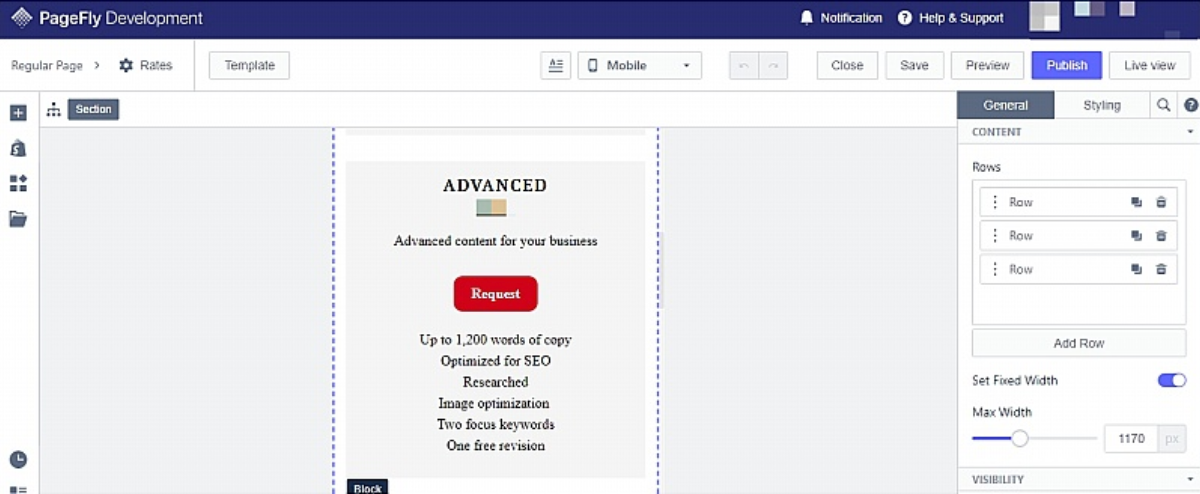Viewport: 1200px width, 494px height.
Task: Delete the top Row in Rows list
Action: (1161, 202)
